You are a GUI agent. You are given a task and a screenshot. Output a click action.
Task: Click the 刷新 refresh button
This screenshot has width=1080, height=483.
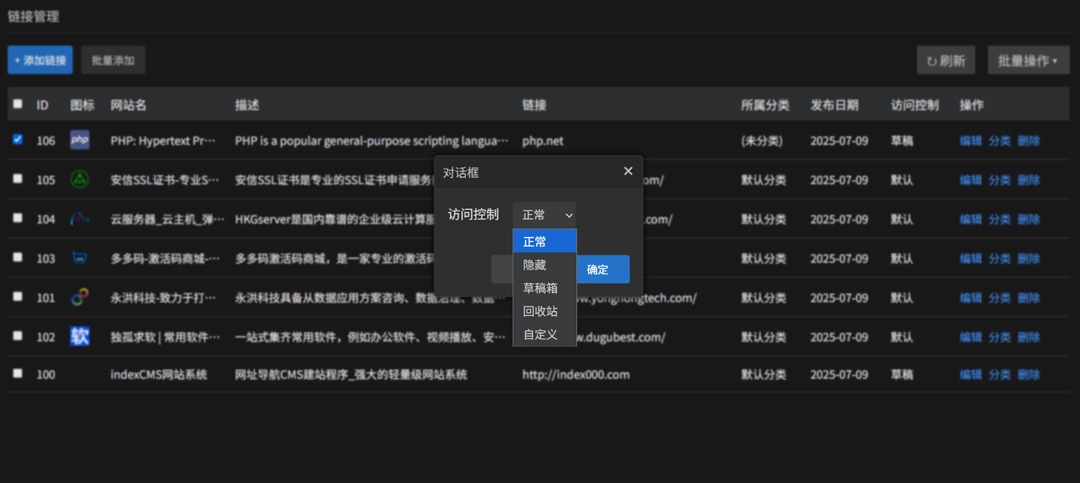945,61
